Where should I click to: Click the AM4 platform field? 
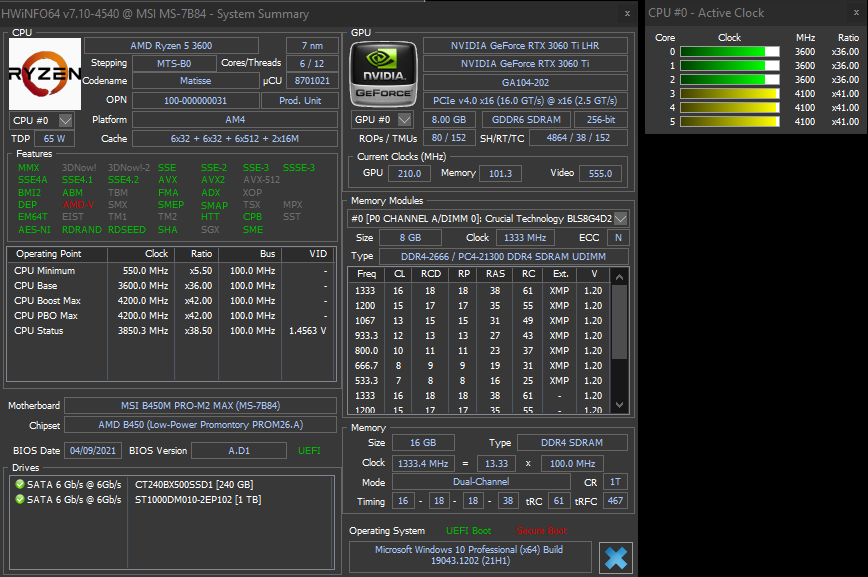(x=235, y=120)
